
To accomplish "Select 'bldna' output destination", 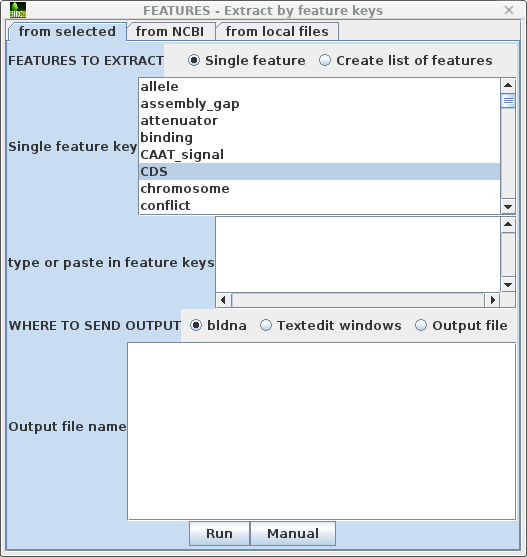I will 218,325.
